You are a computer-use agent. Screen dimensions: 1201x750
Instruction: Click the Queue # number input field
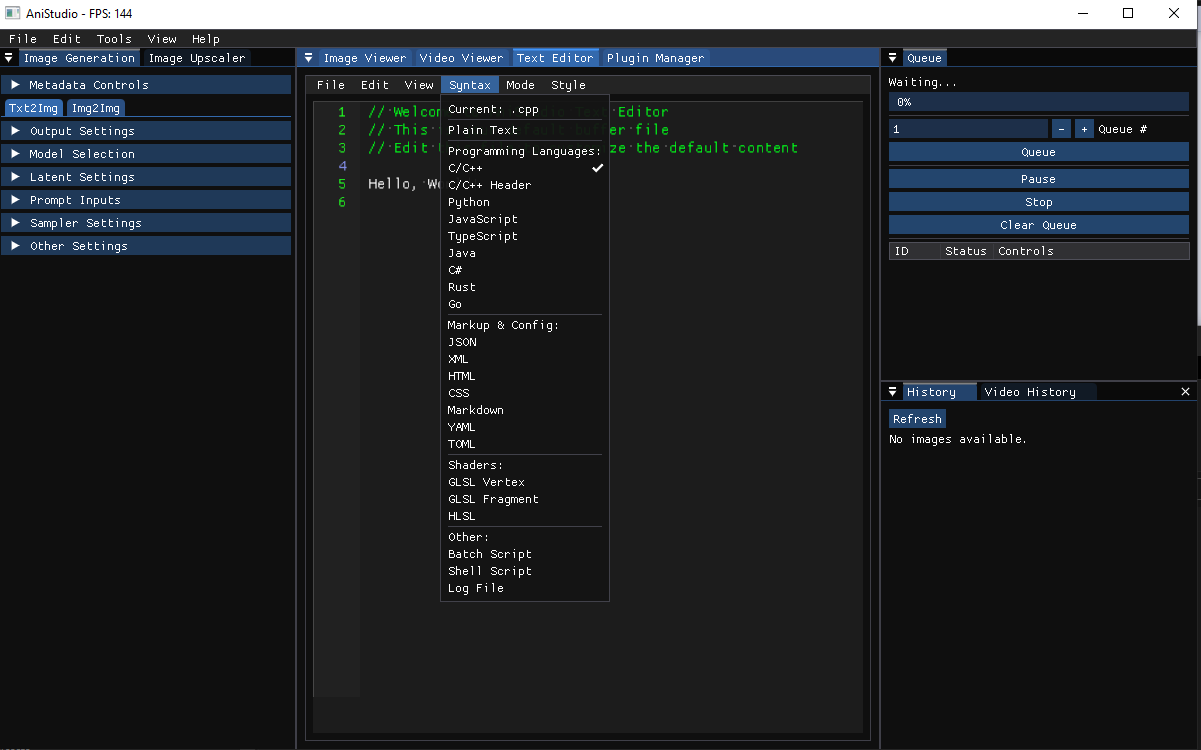(x=968, y=129)
